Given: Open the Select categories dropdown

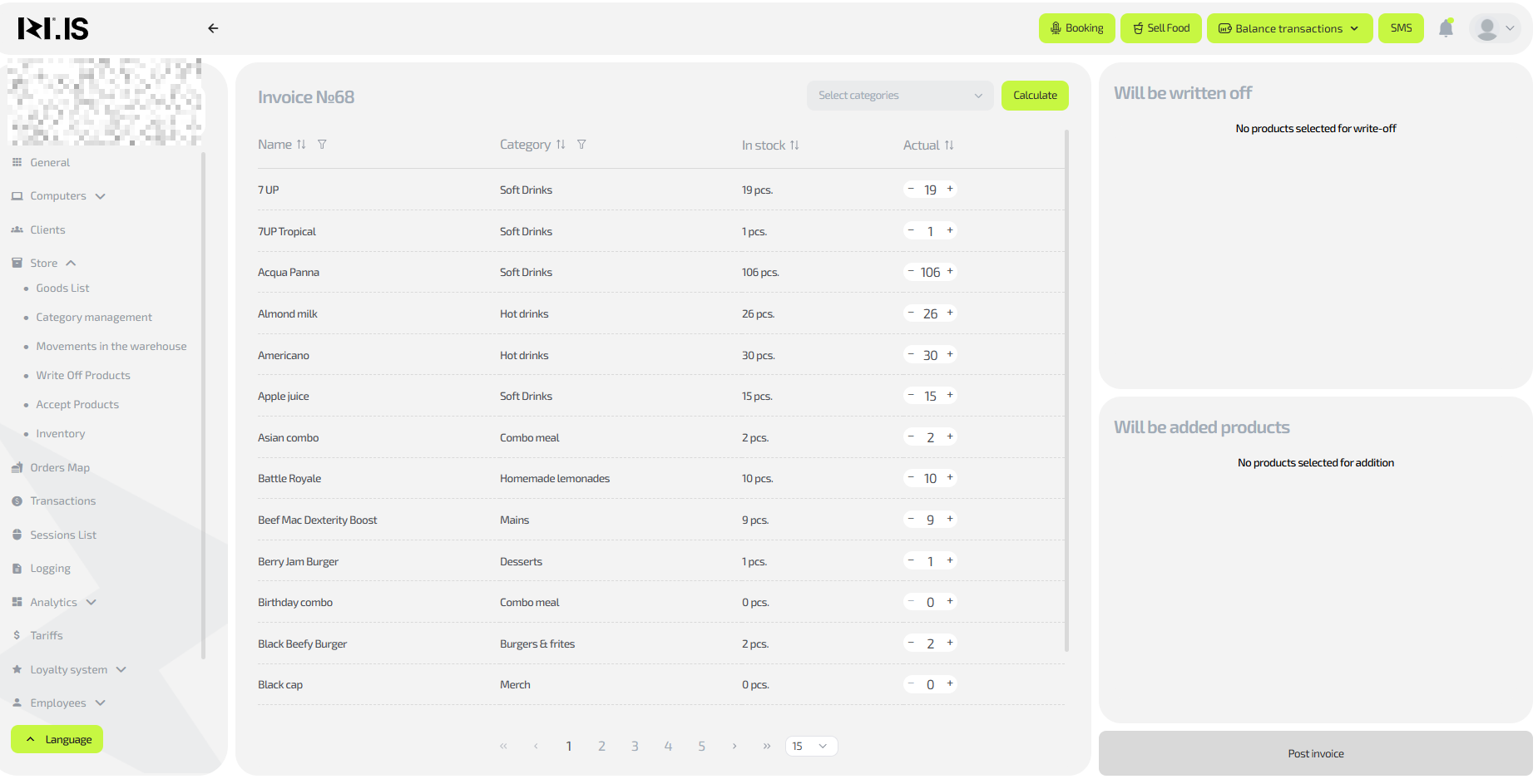Looking at the screenshot, I should click(x=899, y=96).
